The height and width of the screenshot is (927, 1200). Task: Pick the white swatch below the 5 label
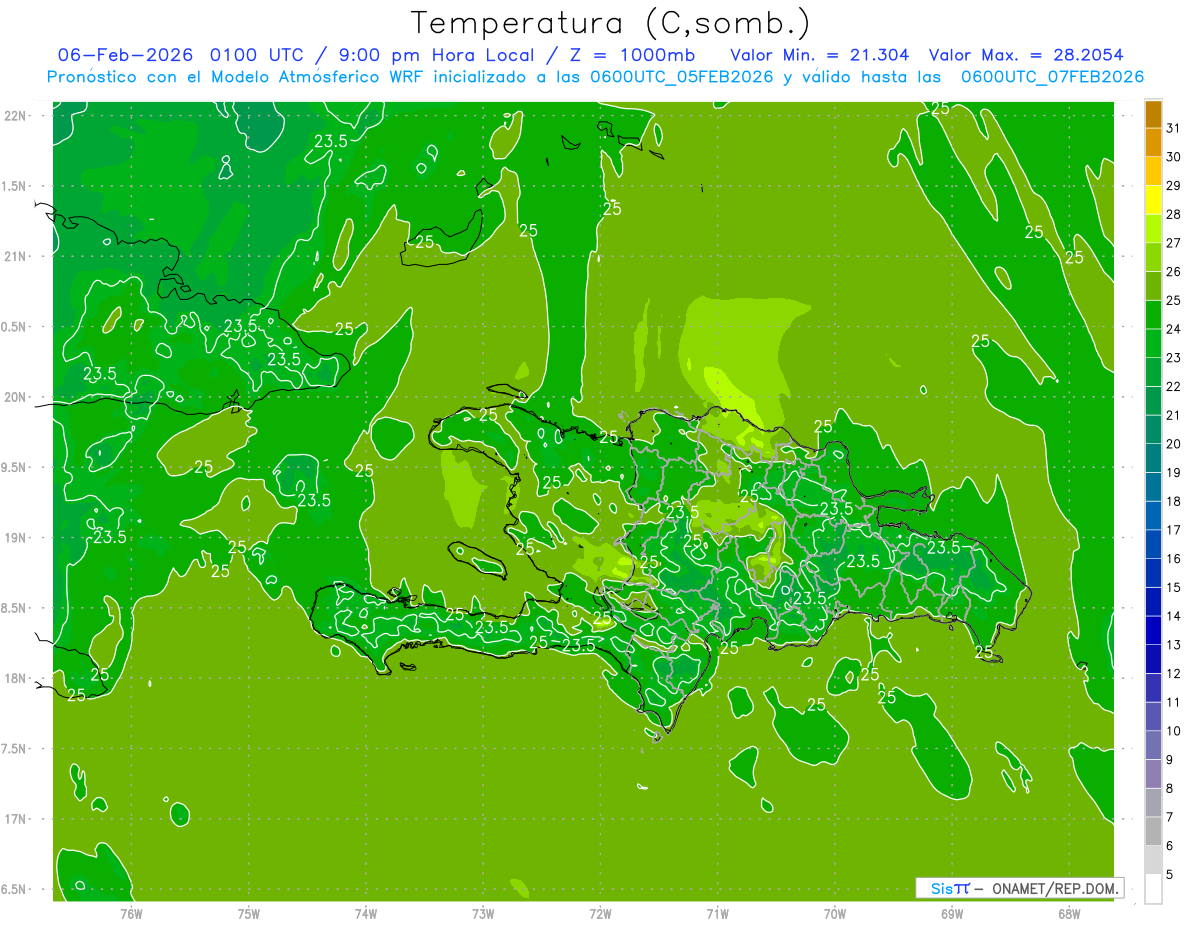tap(1153, 889)
